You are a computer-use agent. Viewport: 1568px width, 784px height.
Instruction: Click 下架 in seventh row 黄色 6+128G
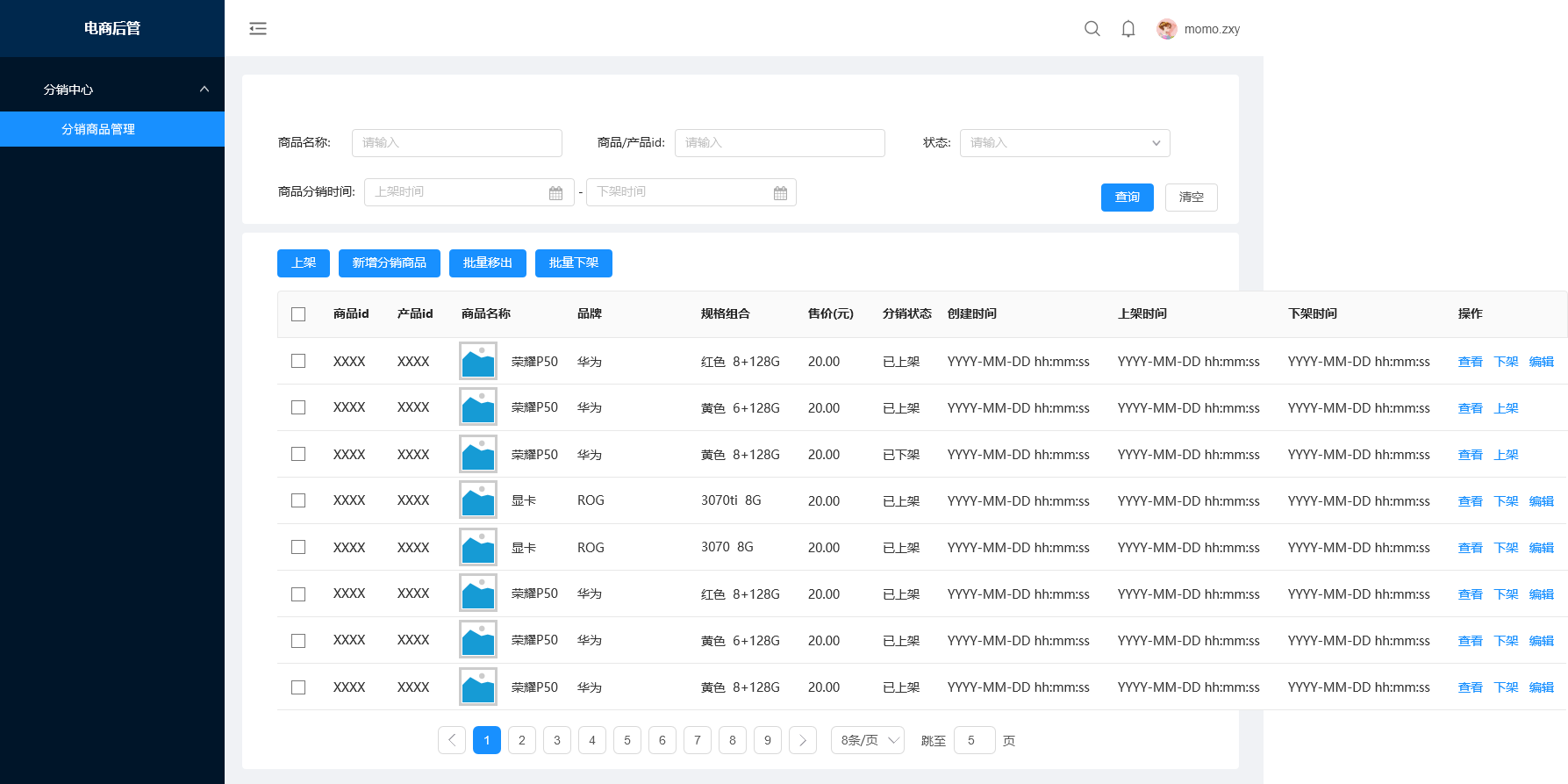pos(1507,641)
